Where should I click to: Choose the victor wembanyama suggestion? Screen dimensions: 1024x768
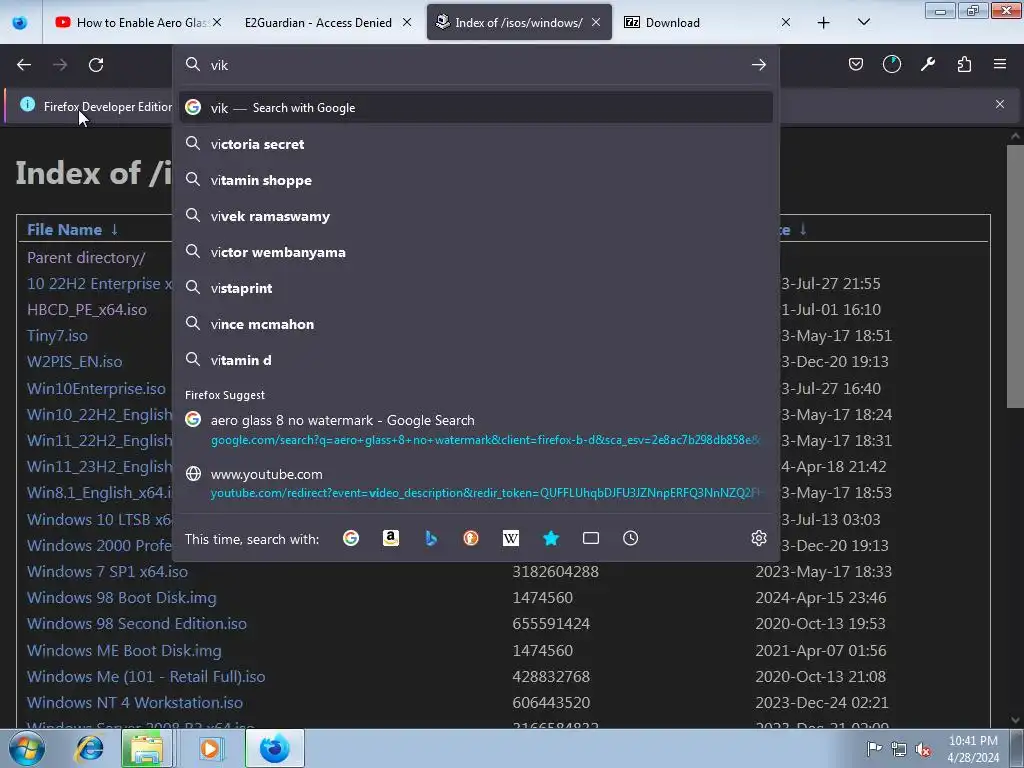point(476,251)
